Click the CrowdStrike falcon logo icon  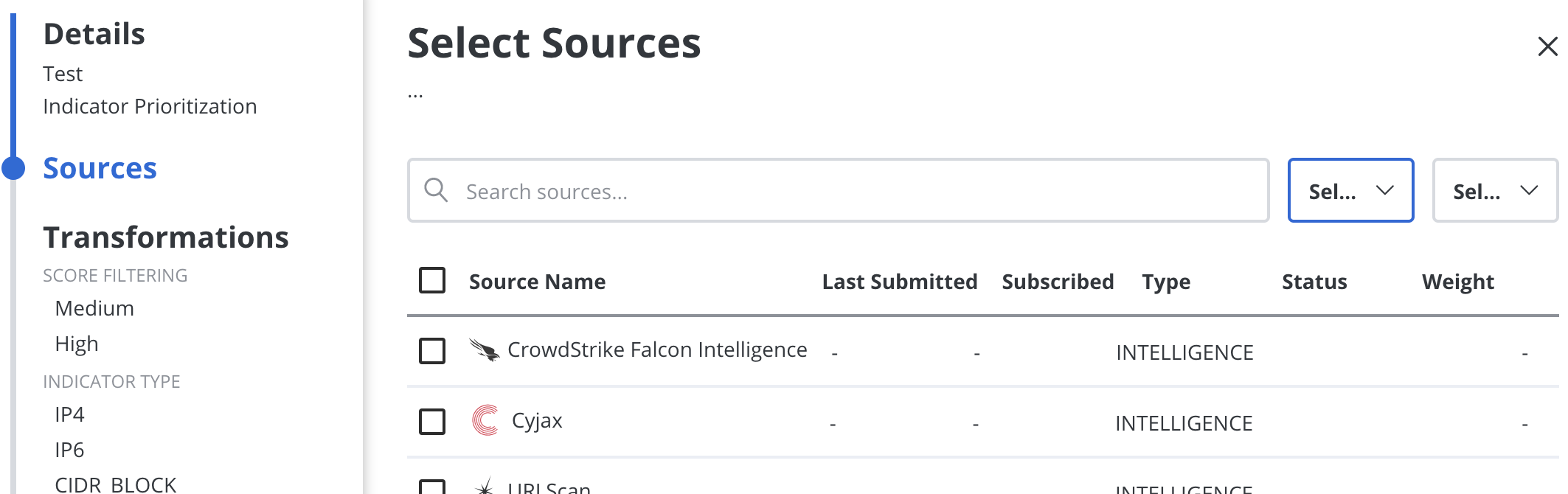coord(485,350)
